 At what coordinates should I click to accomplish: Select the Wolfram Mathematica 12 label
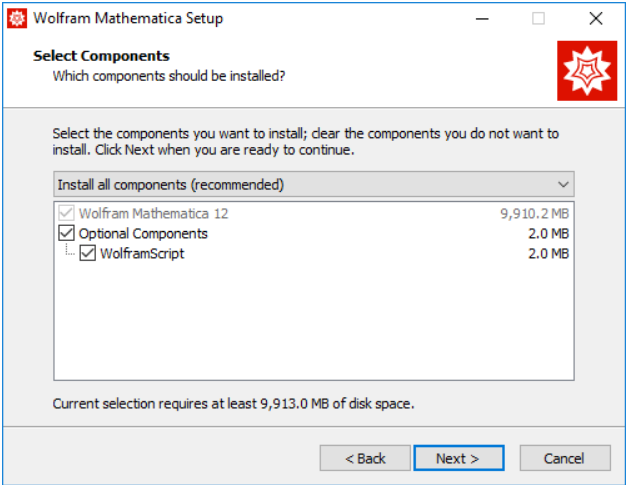point(154,213)
